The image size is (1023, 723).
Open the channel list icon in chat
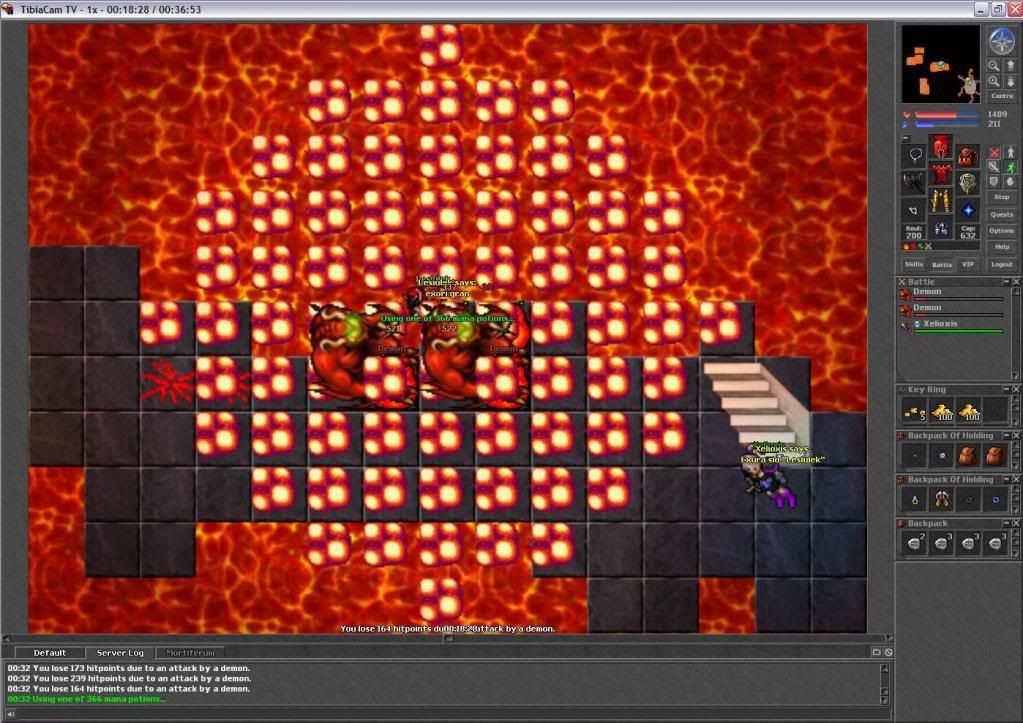tap(876, 652)
